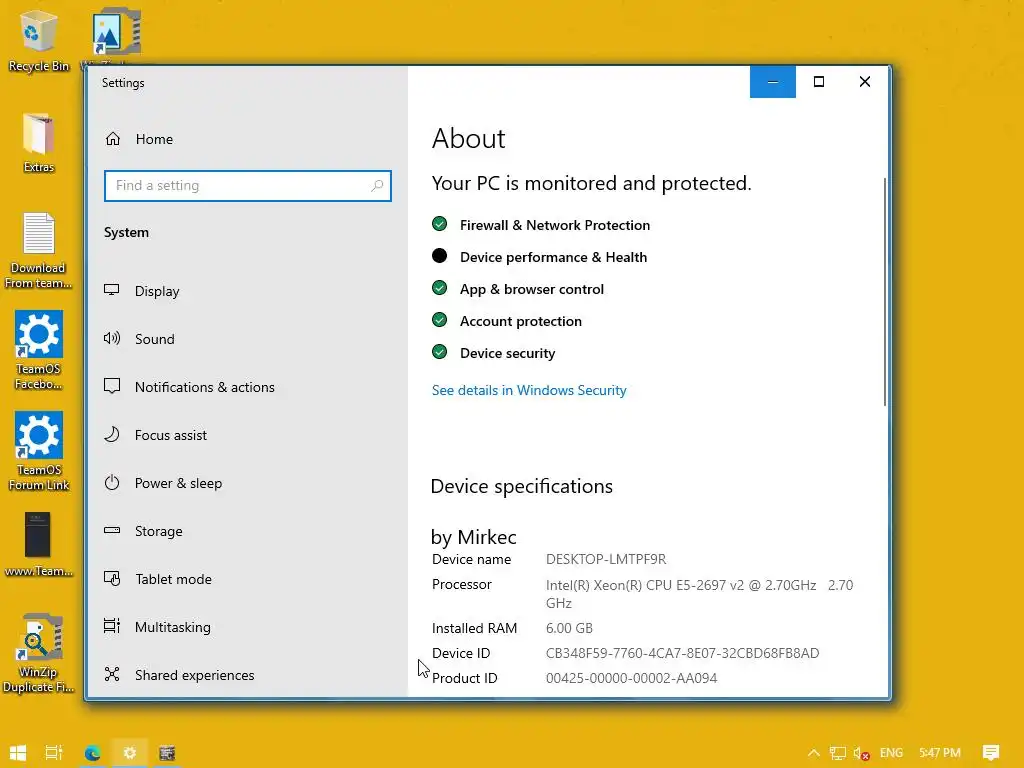Viewport: 1024px width, 768px height.
Task: Click the ENG language indicator
Action: (891, 753)
